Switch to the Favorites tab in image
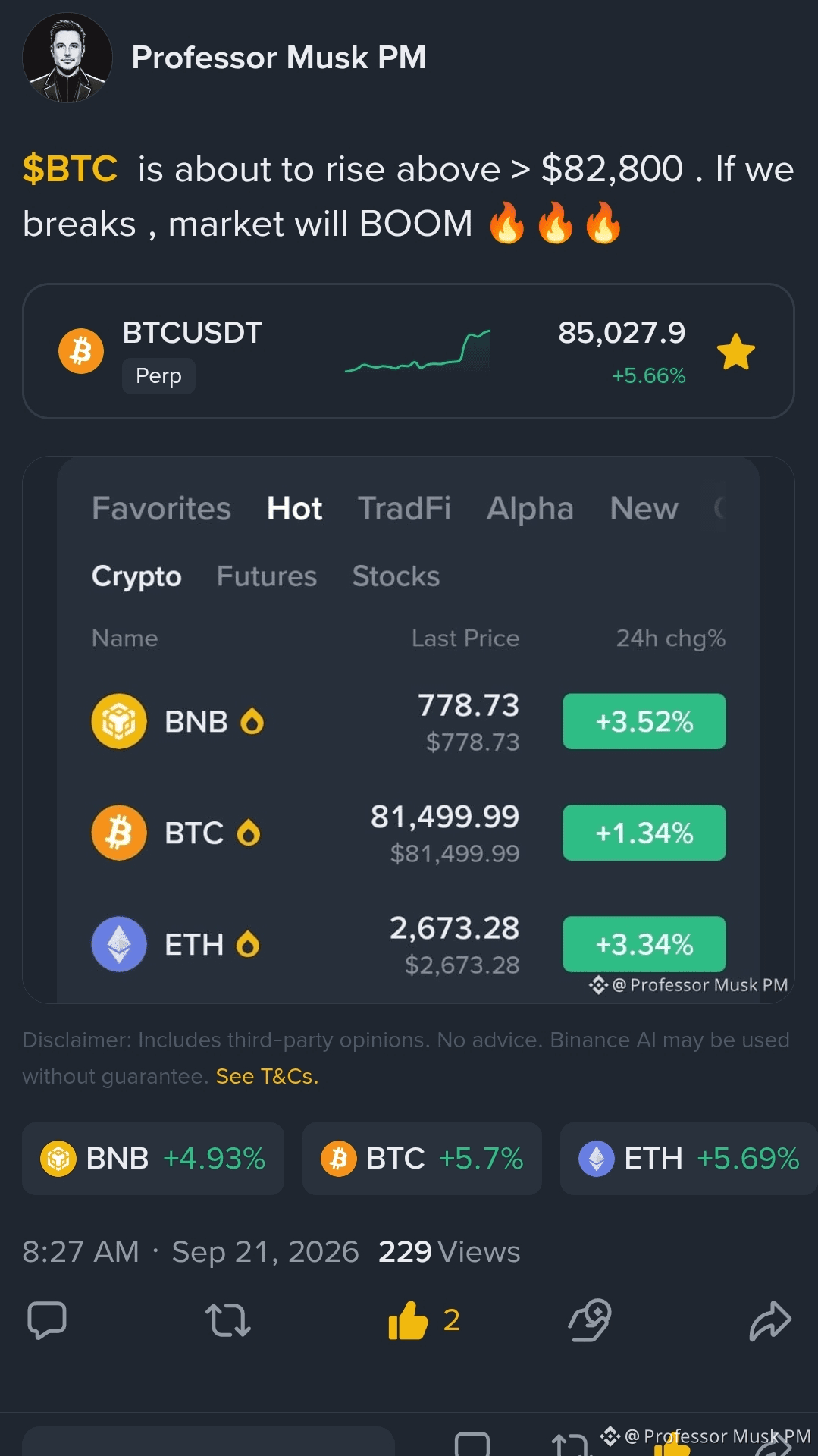The width and height of the screenshot is (818, 1456). coord(161,508)
